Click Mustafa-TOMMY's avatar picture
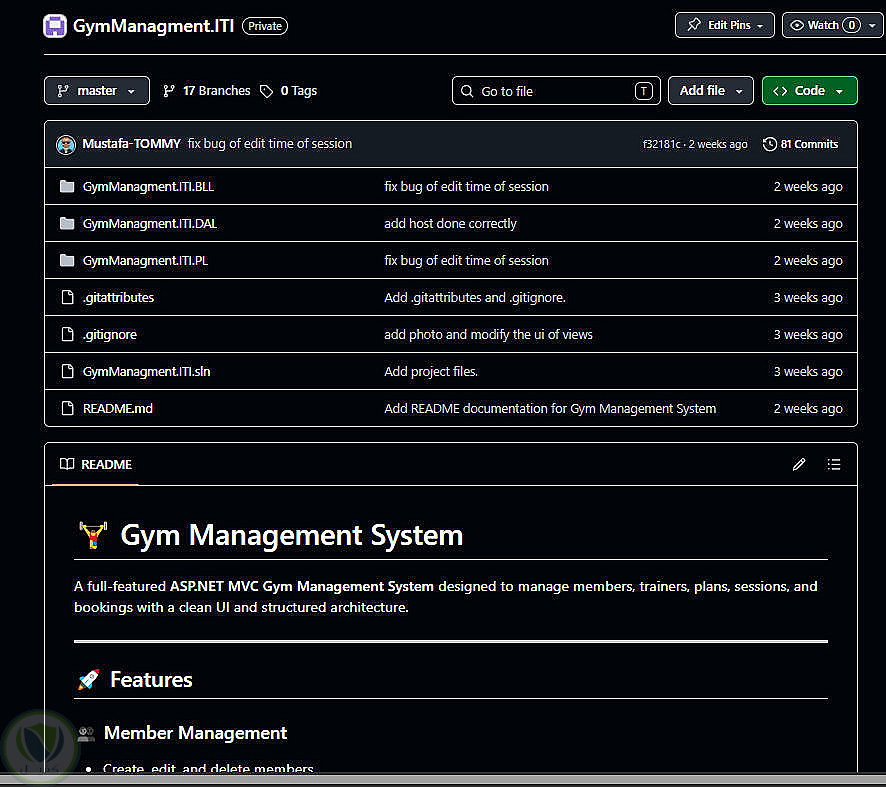This screenshot has width=886, height=787. click(x=66, y=145)
